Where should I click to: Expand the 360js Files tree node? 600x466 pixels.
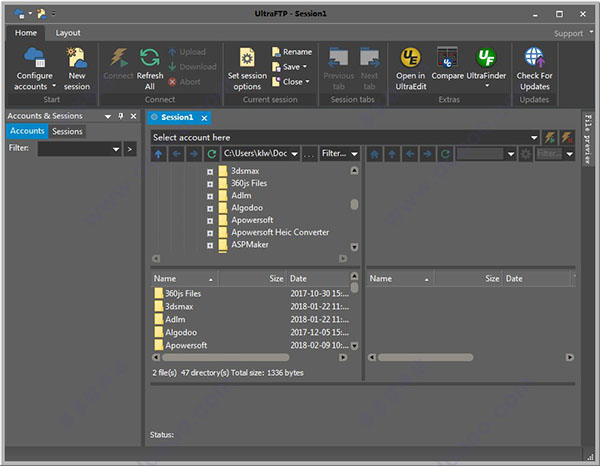pos(210,184)
